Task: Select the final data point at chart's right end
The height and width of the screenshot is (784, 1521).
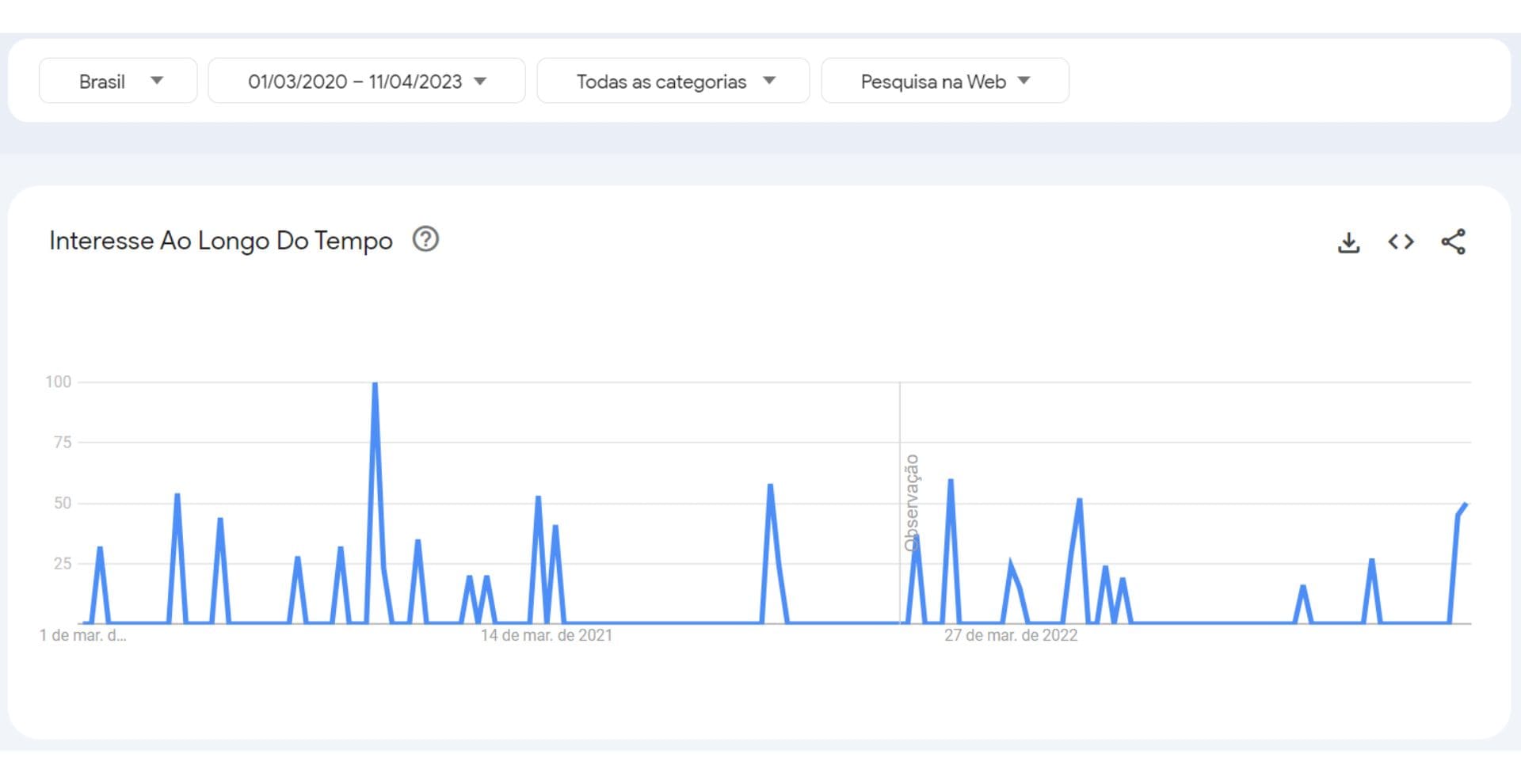Action: coord(1466,504)
